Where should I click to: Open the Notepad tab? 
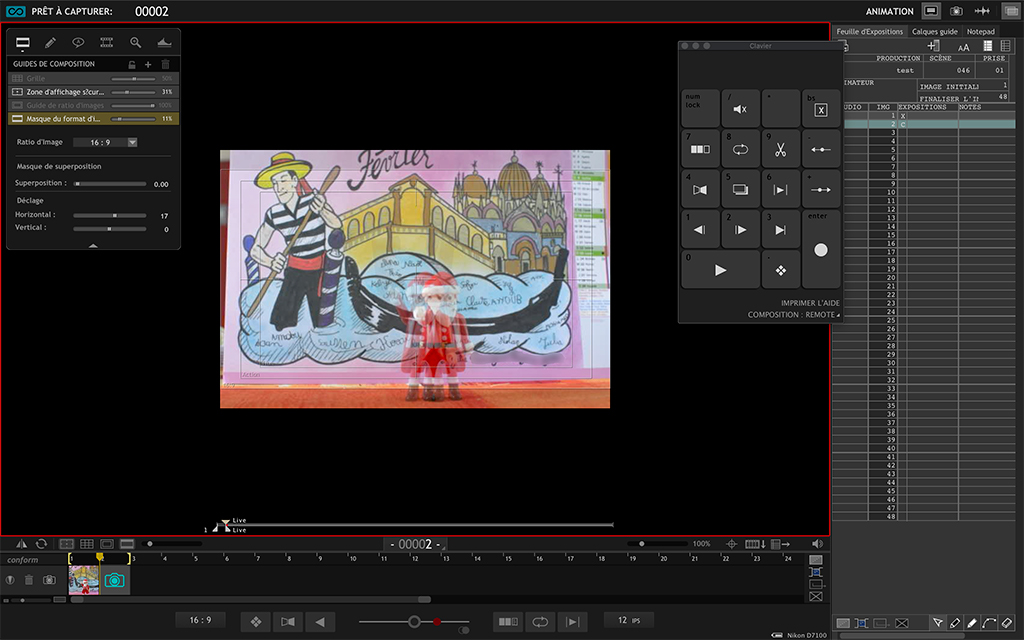pyautogui.click(x=980, y=31)
